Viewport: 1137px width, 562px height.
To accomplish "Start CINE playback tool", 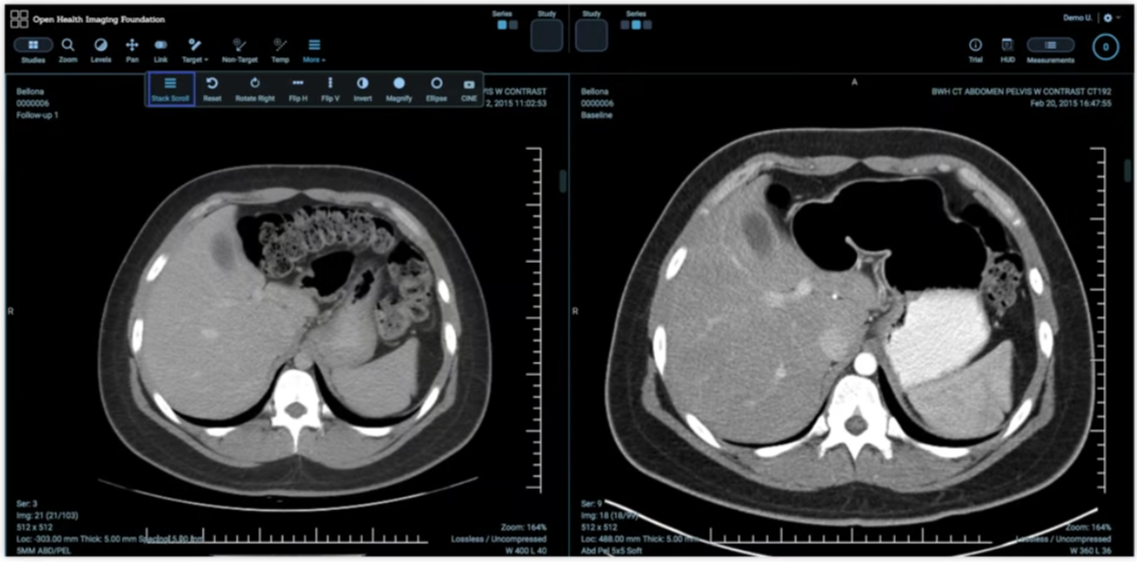I will pyautogui.click(x=469, y=89).
